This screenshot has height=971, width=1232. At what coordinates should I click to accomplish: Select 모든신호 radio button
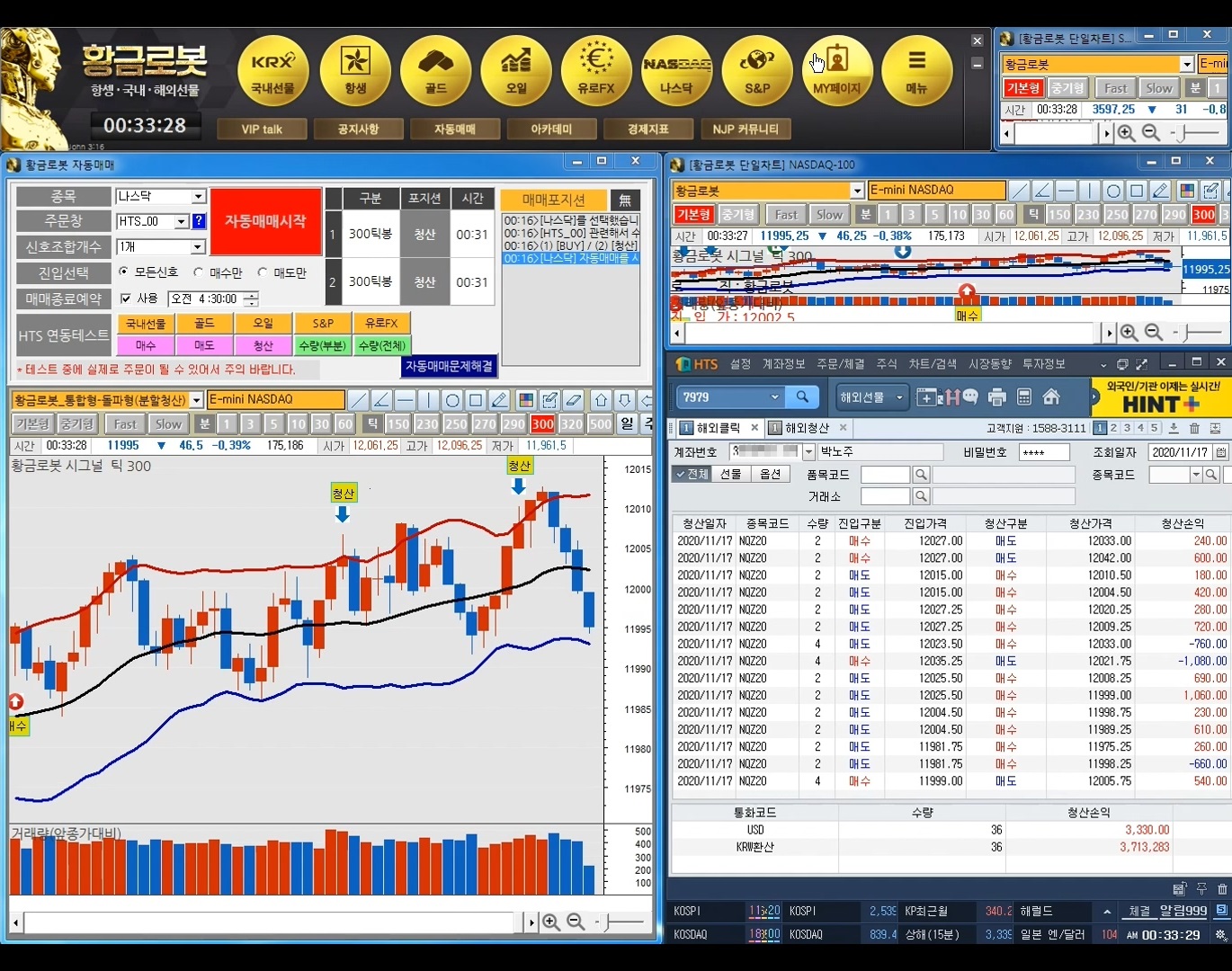point(123,272)
